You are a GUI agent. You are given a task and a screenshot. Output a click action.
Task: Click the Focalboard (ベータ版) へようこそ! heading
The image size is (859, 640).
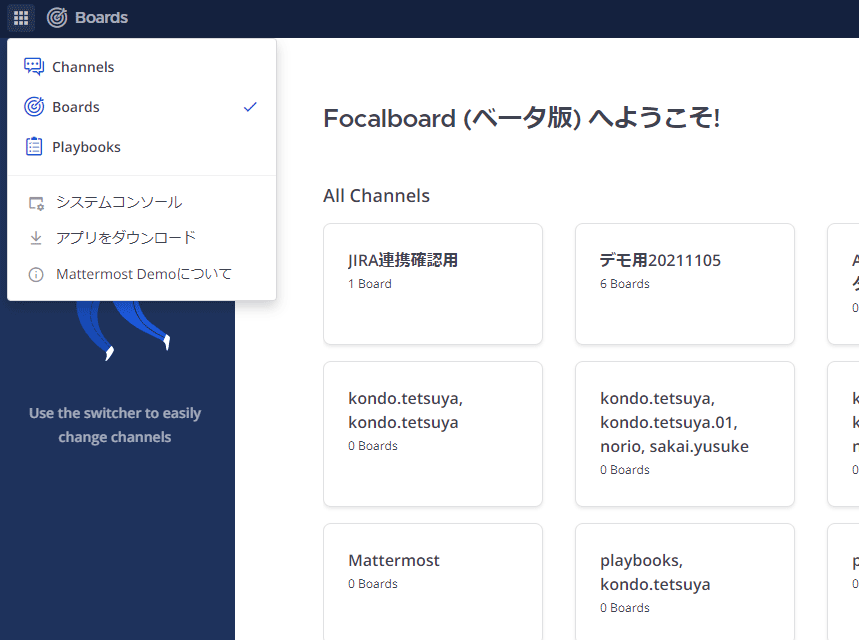522,118
